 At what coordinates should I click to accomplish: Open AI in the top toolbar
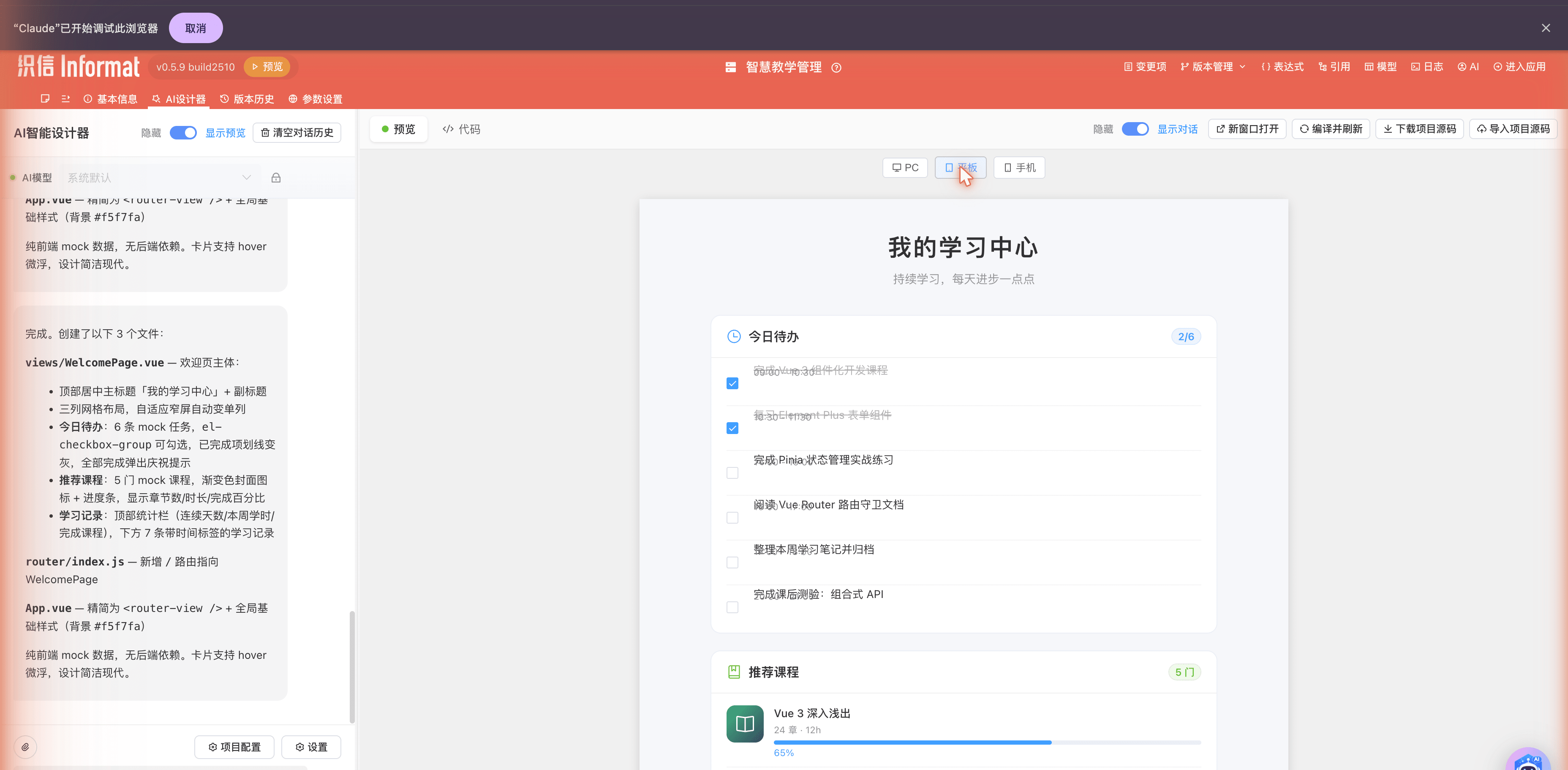(1468, 67)
